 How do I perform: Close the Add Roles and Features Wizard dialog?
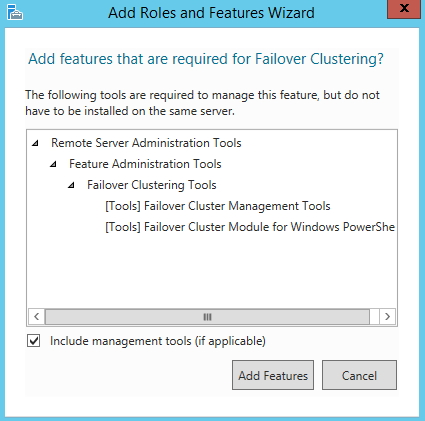404,9
